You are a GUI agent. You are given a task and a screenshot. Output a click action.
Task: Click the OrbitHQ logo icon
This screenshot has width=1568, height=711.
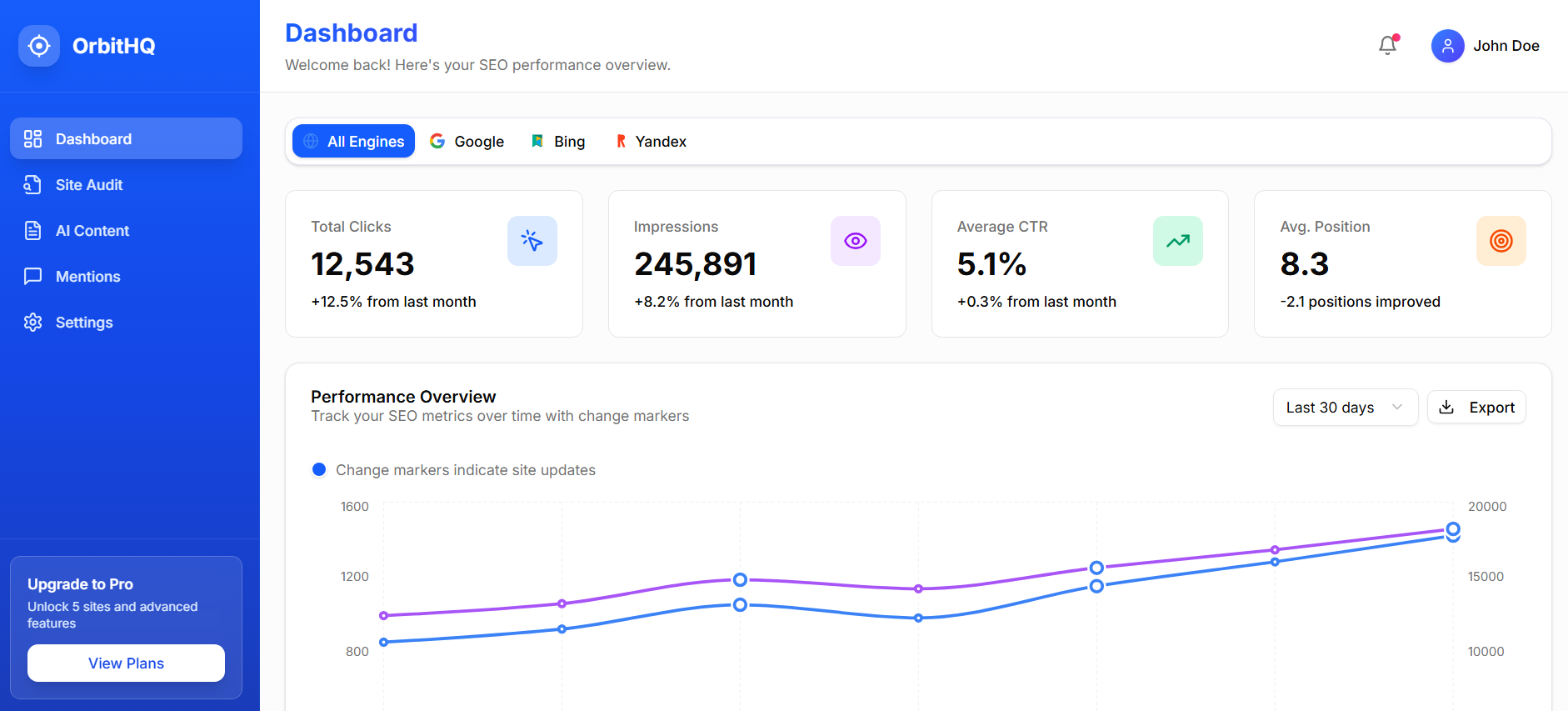click(39, 46)
